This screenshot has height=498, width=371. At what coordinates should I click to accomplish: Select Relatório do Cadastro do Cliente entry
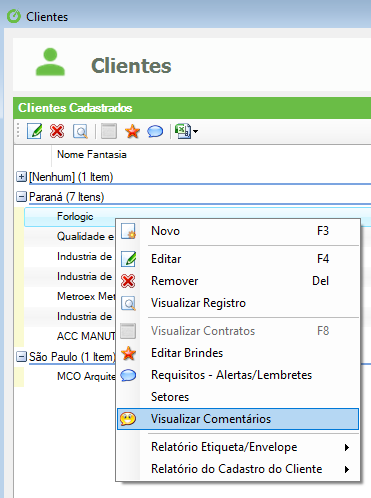click(x=238, y=469)
